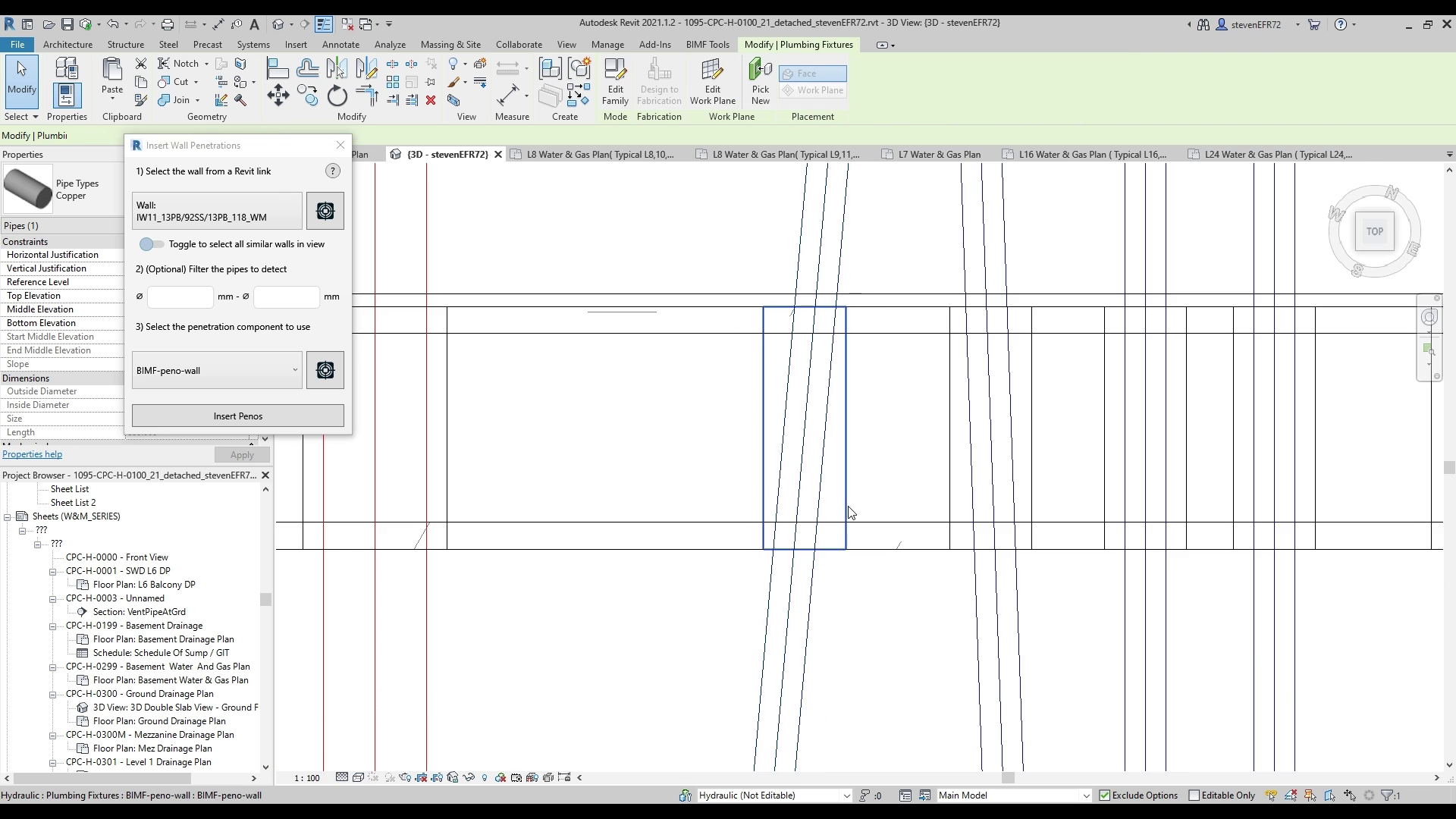The width and height of the screenshot is (1456, 819).
Task: Click the penetration component picker button
Action: (325, 370)
